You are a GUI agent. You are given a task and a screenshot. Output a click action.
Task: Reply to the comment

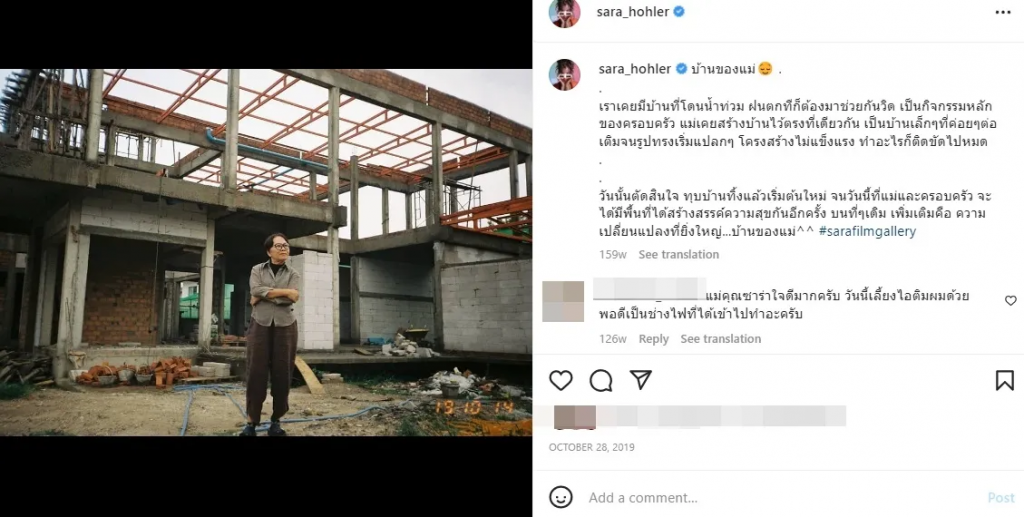click(x=654, y=339)
